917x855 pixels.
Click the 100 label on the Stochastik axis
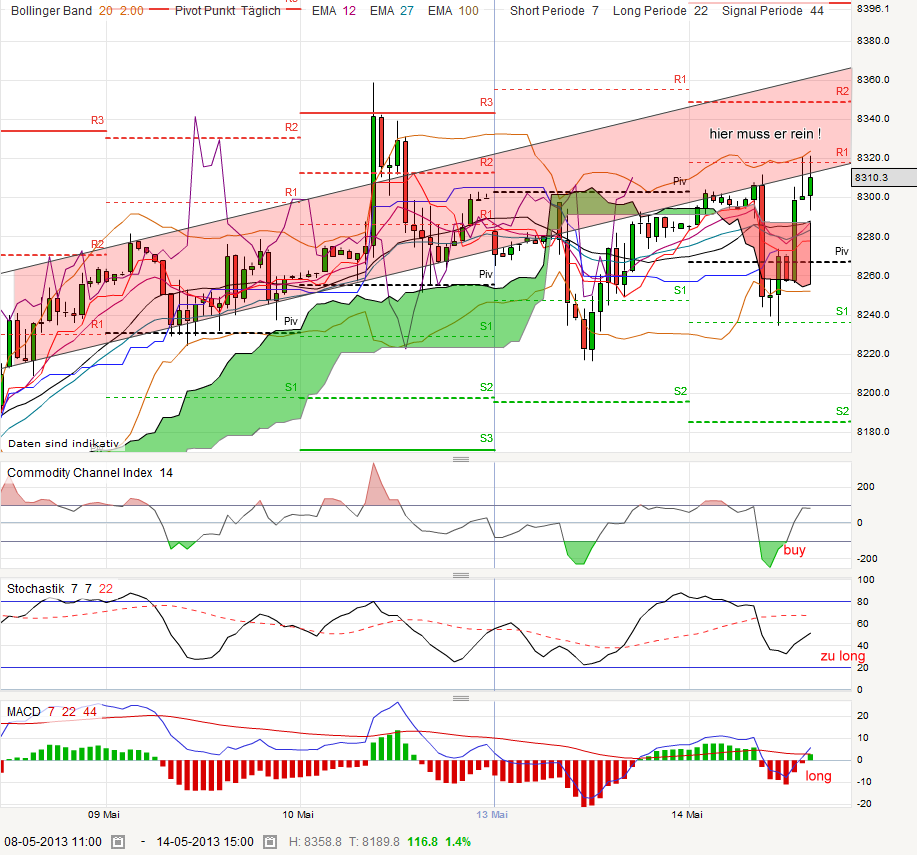[x=866, y=580]
